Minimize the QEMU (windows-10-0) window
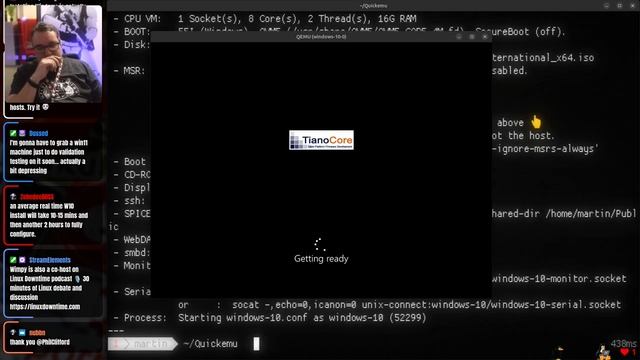This screenshot has height=360, width=640. tap(459, 37)
